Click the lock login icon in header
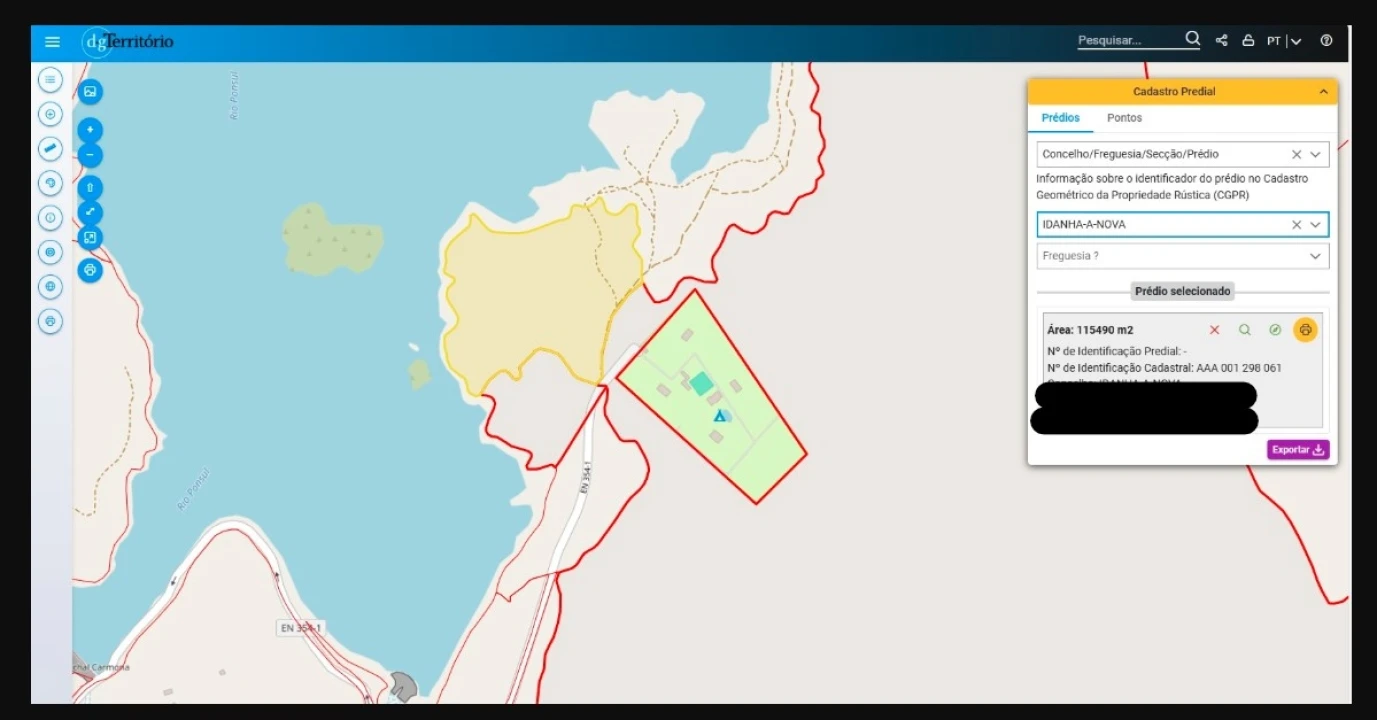This screenshot has height=720, width=1377. [x=1248, y=41]
